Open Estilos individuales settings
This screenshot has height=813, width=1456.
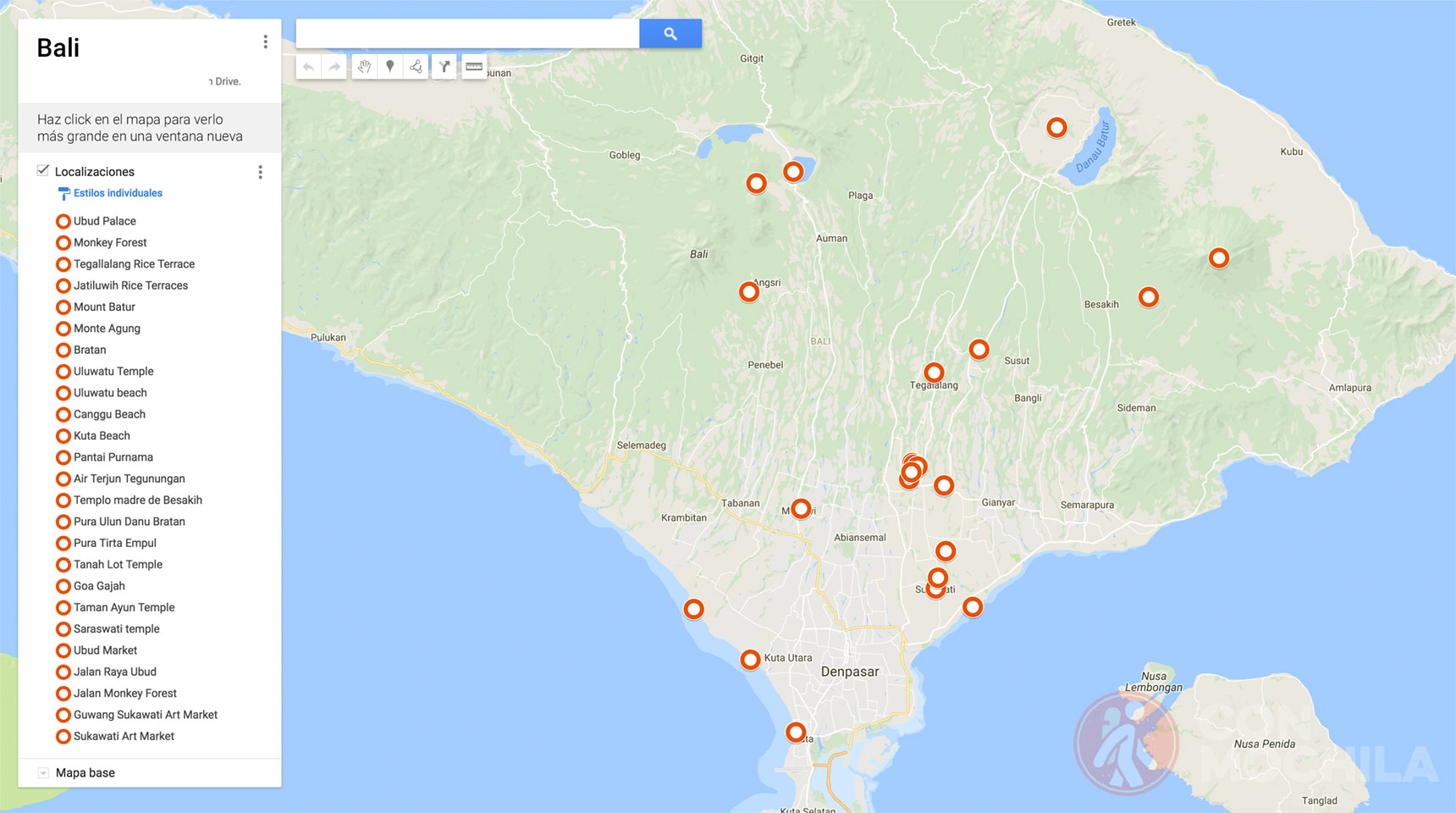(x=118, y=192)
